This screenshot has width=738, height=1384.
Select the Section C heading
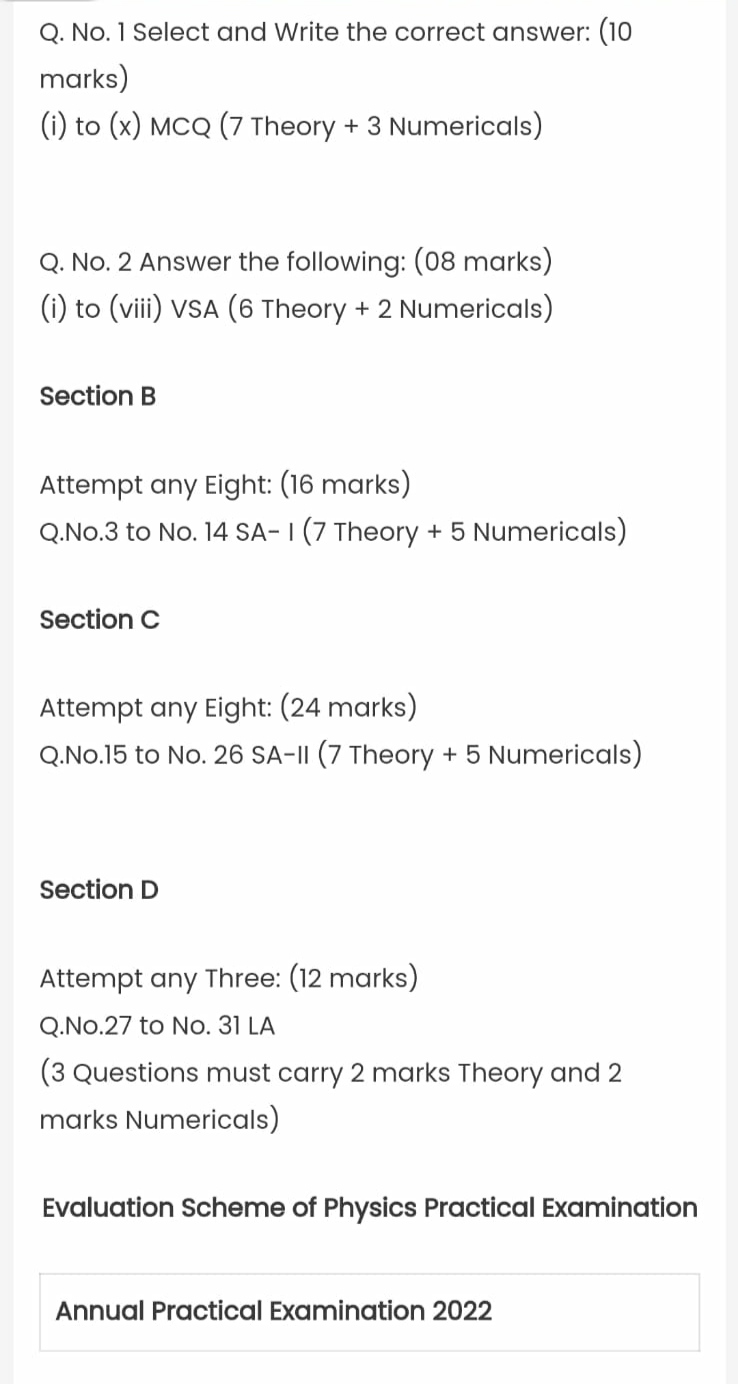(x=99, y=620)
